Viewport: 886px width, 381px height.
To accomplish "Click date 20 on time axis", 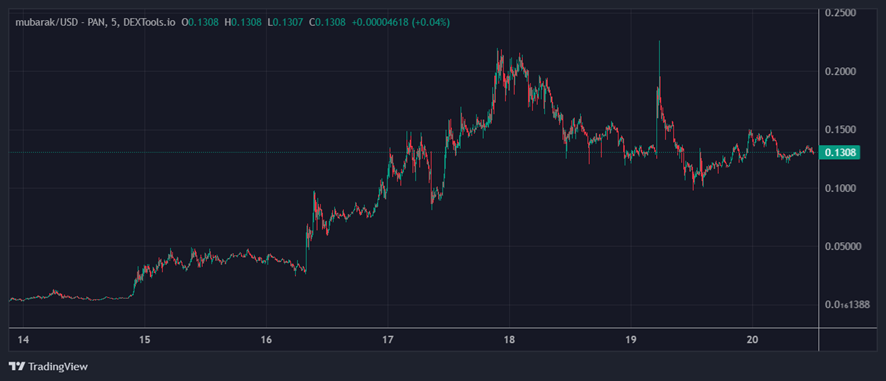I will 752,339.
